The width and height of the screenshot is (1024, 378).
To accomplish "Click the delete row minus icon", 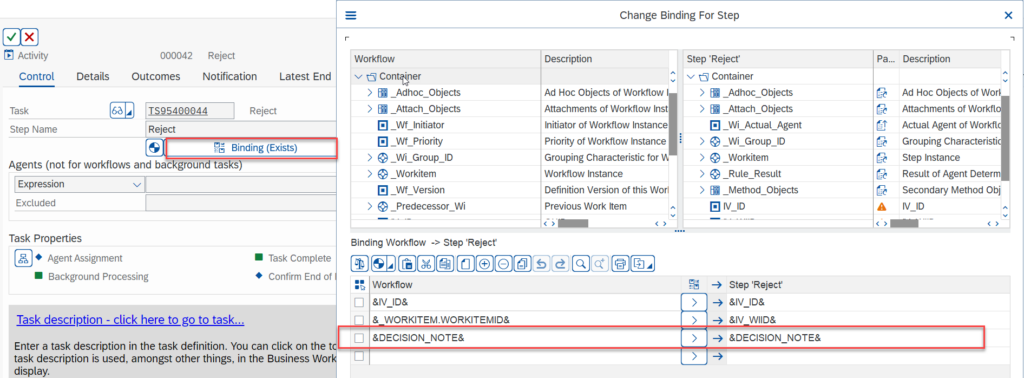I will click(504, 264).
